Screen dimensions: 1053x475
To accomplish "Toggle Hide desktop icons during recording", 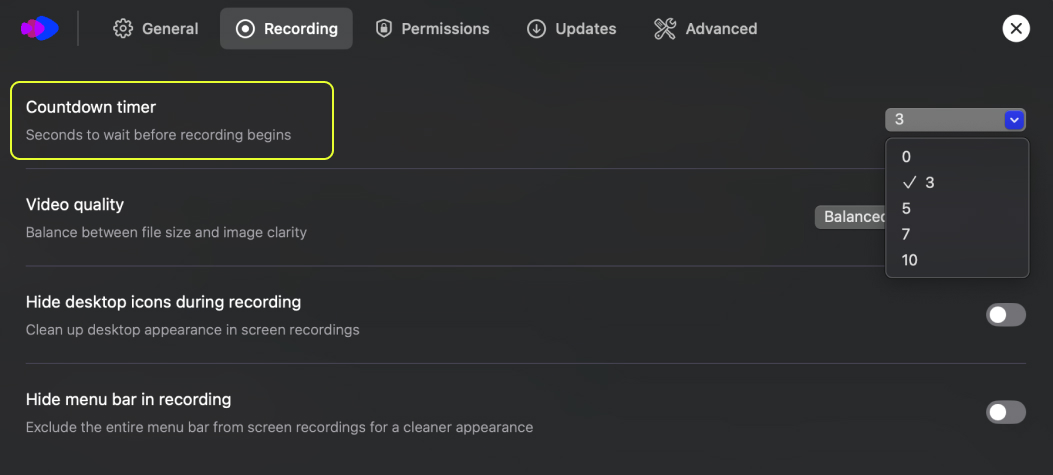I will point(1005,314).
